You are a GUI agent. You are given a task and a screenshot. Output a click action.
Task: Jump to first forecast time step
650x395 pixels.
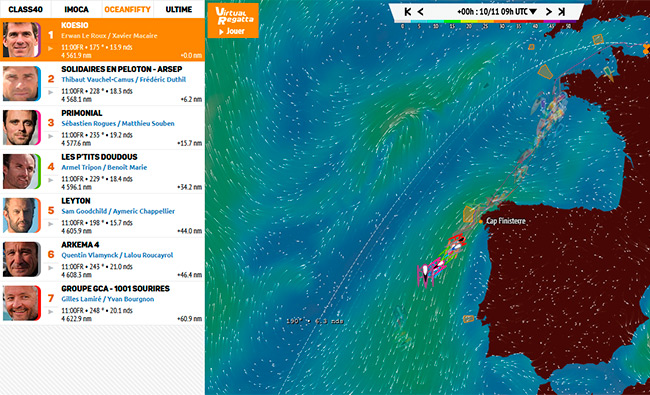coord(408,12)
